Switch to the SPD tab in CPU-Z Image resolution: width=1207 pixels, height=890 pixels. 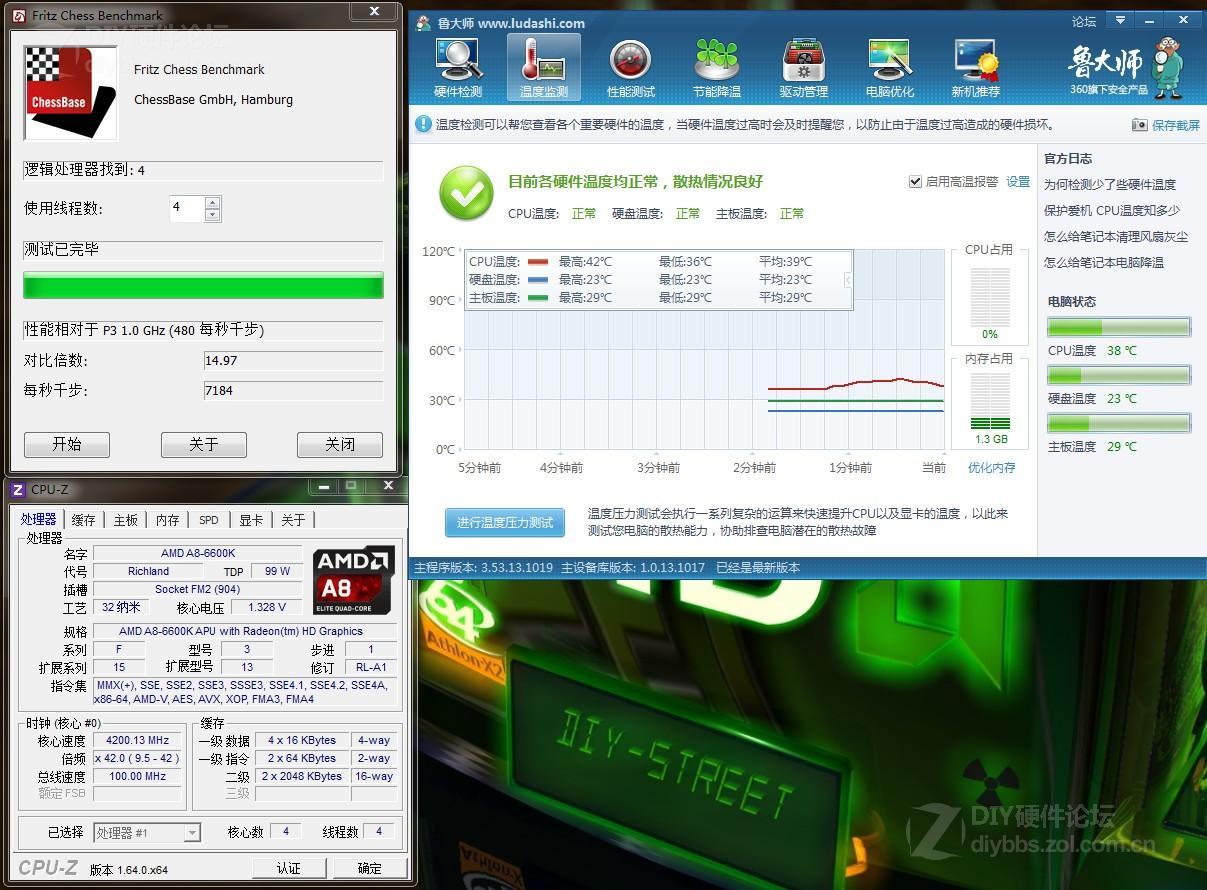tap(209, 520)
